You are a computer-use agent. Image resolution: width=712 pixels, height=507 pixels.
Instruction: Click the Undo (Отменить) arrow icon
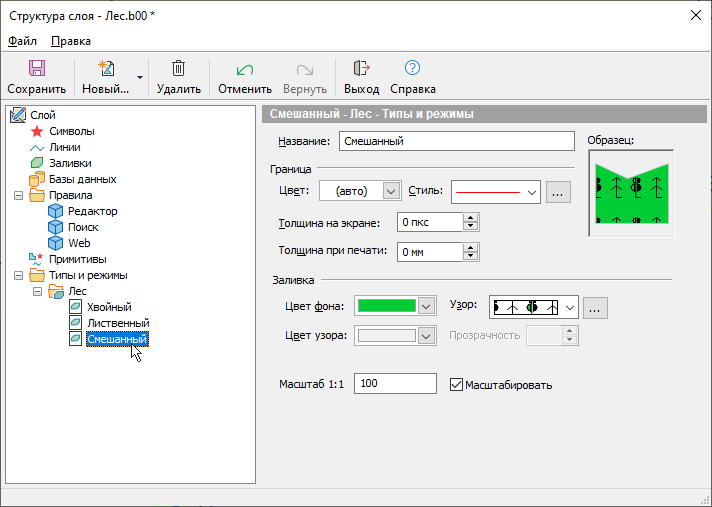point(244,69)
